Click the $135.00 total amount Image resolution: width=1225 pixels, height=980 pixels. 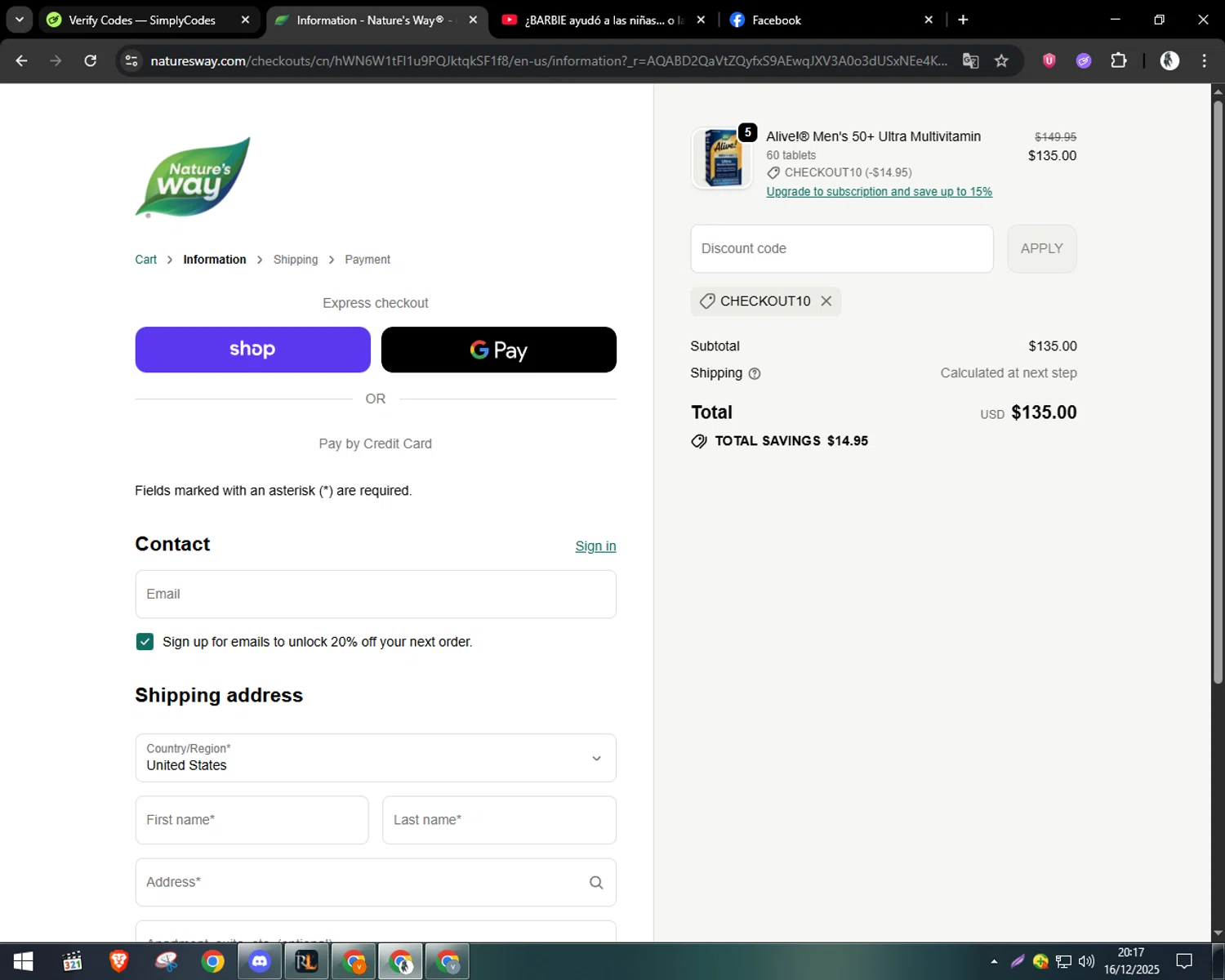tap(1044, 412)
